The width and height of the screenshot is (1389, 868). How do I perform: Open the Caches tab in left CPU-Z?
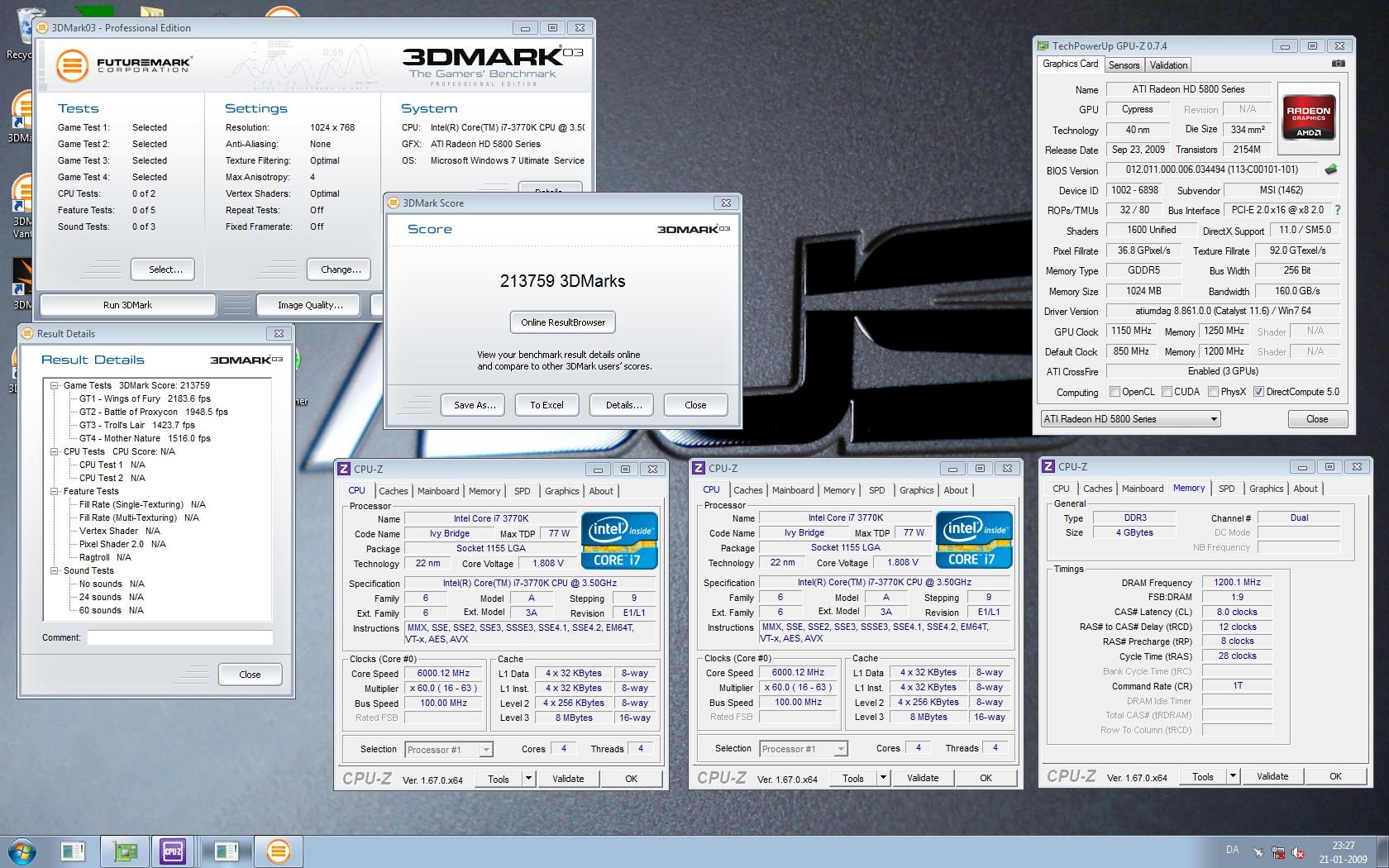click(394, 491)
